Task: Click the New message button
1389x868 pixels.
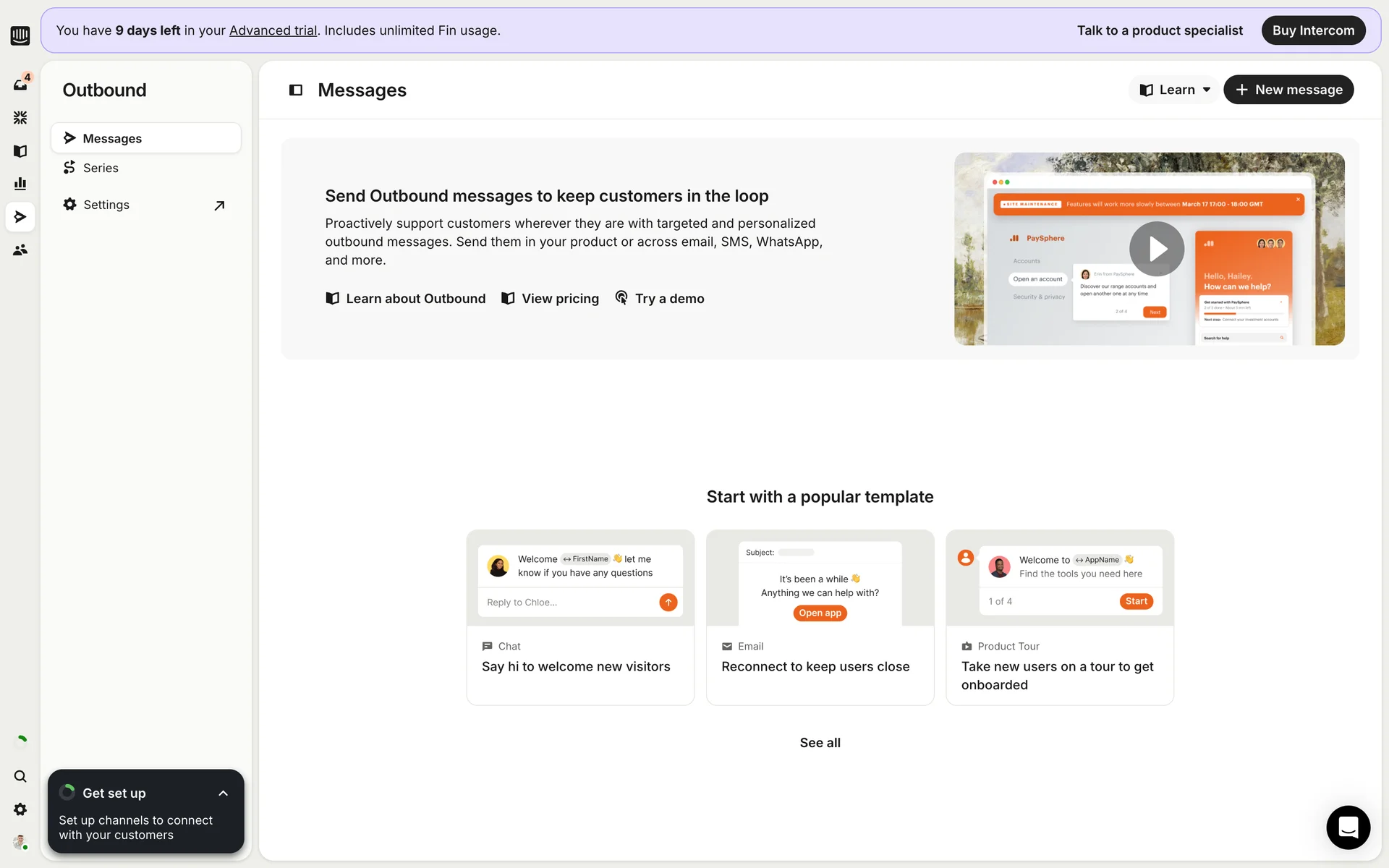Action: [1288, 90]
